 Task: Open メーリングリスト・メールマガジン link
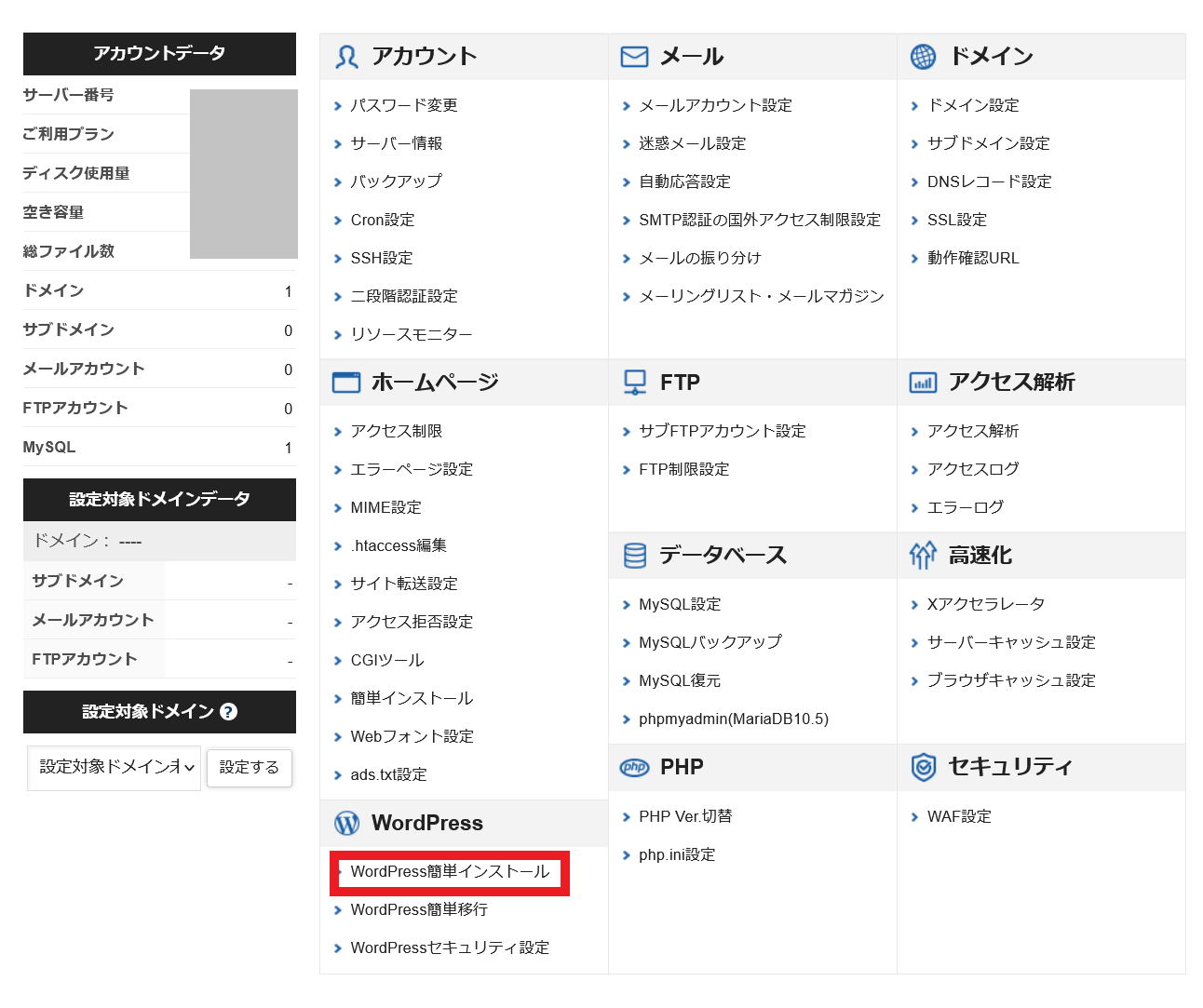pyautogui.click(x=762, y=296)
